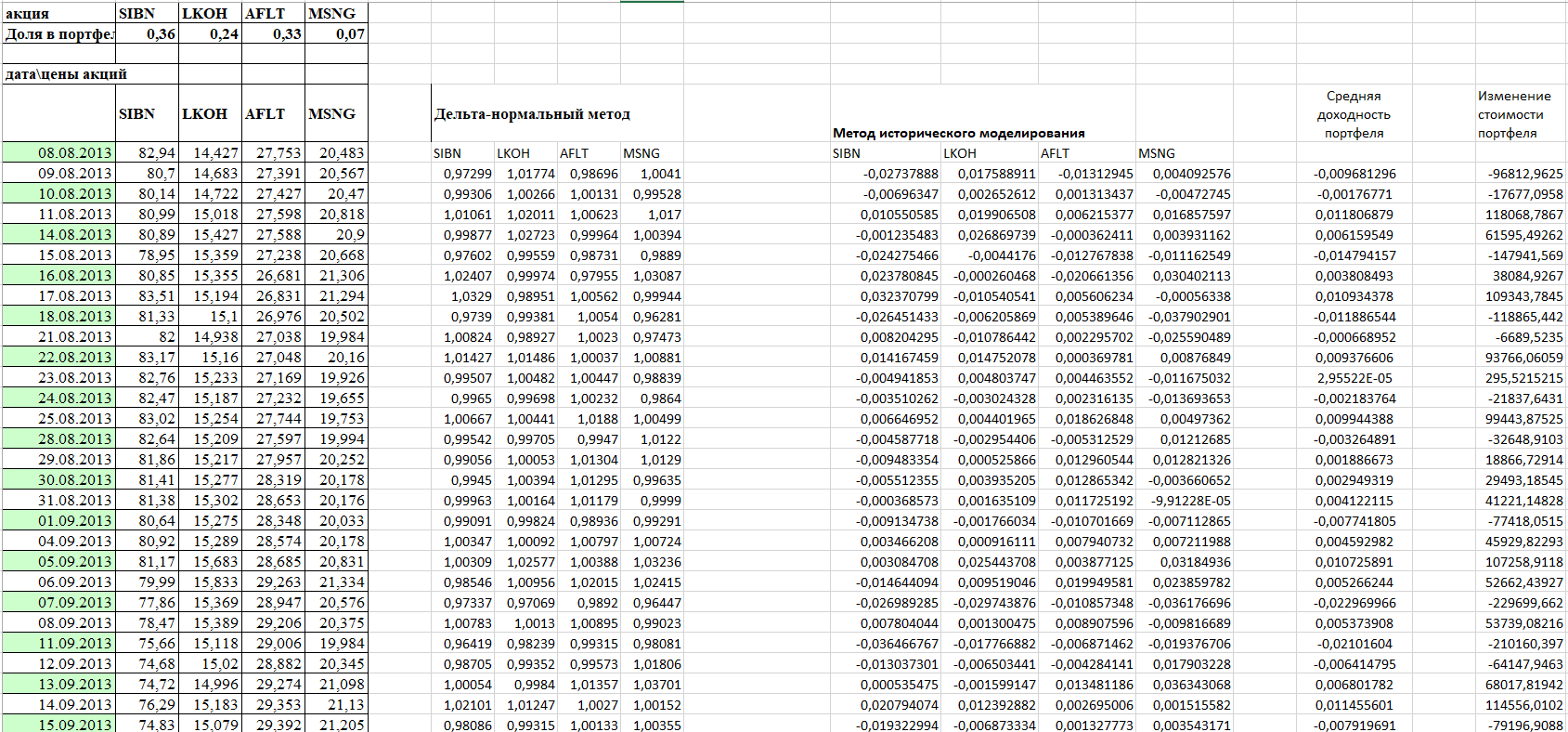The width and height of the screenshot is (1568, 732).
Task: Click the date cell 17.08.2013
Action: (59, 295)
